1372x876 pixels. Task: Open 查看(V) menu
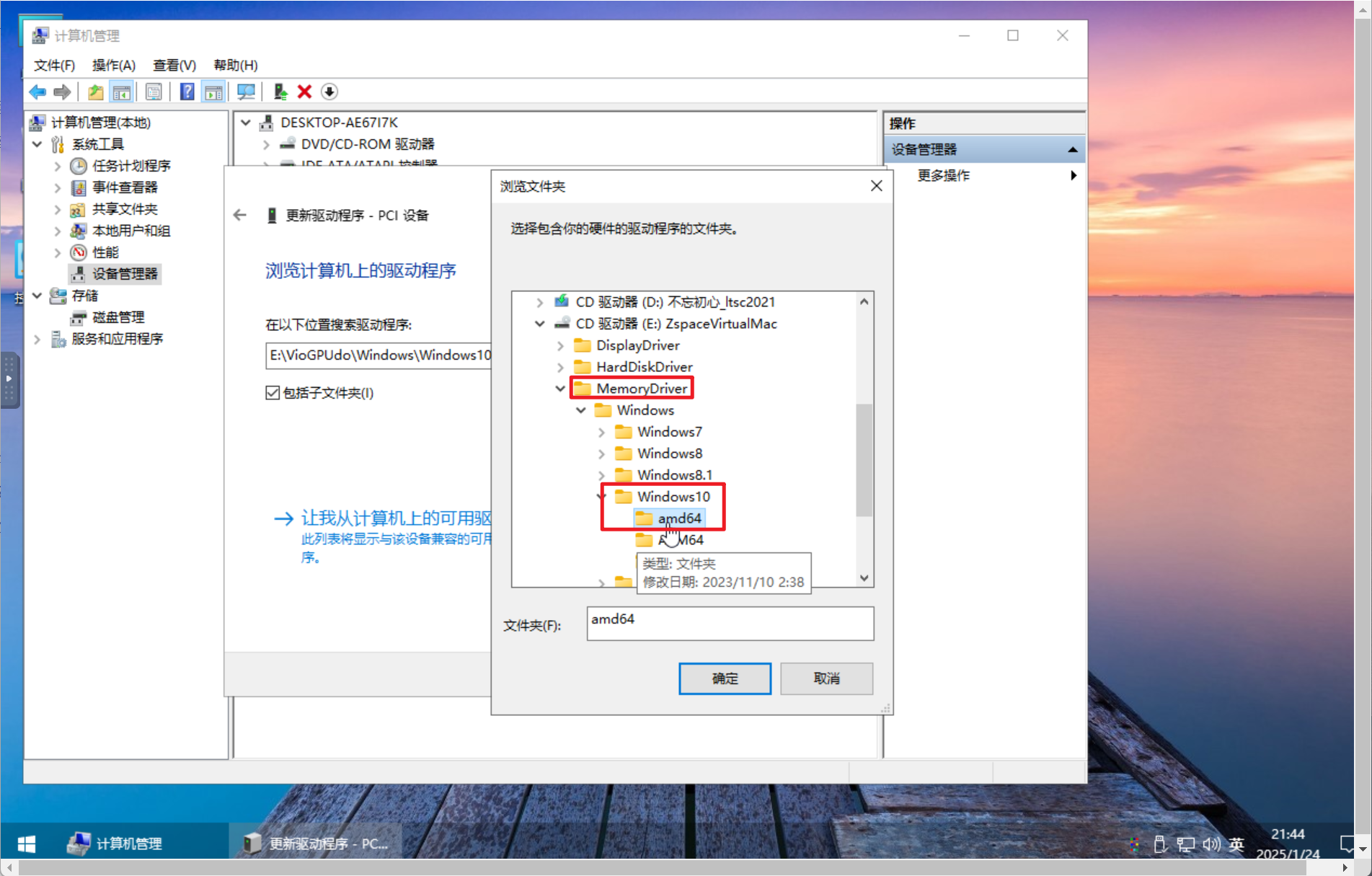click(174, 65)
